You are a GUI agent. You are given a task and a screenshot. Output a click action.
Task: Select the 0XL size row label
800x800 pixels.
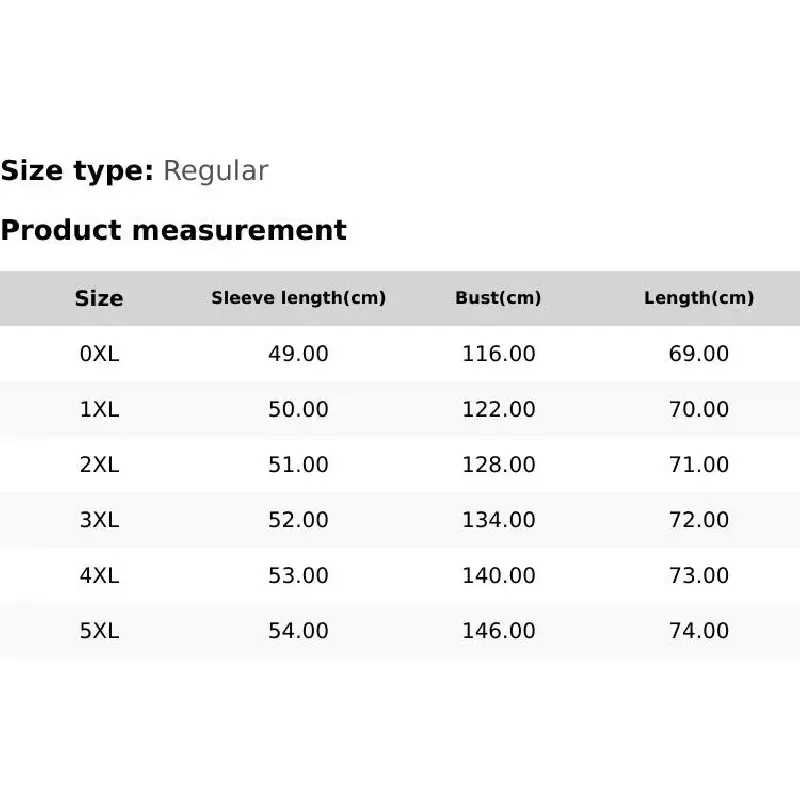99,354
